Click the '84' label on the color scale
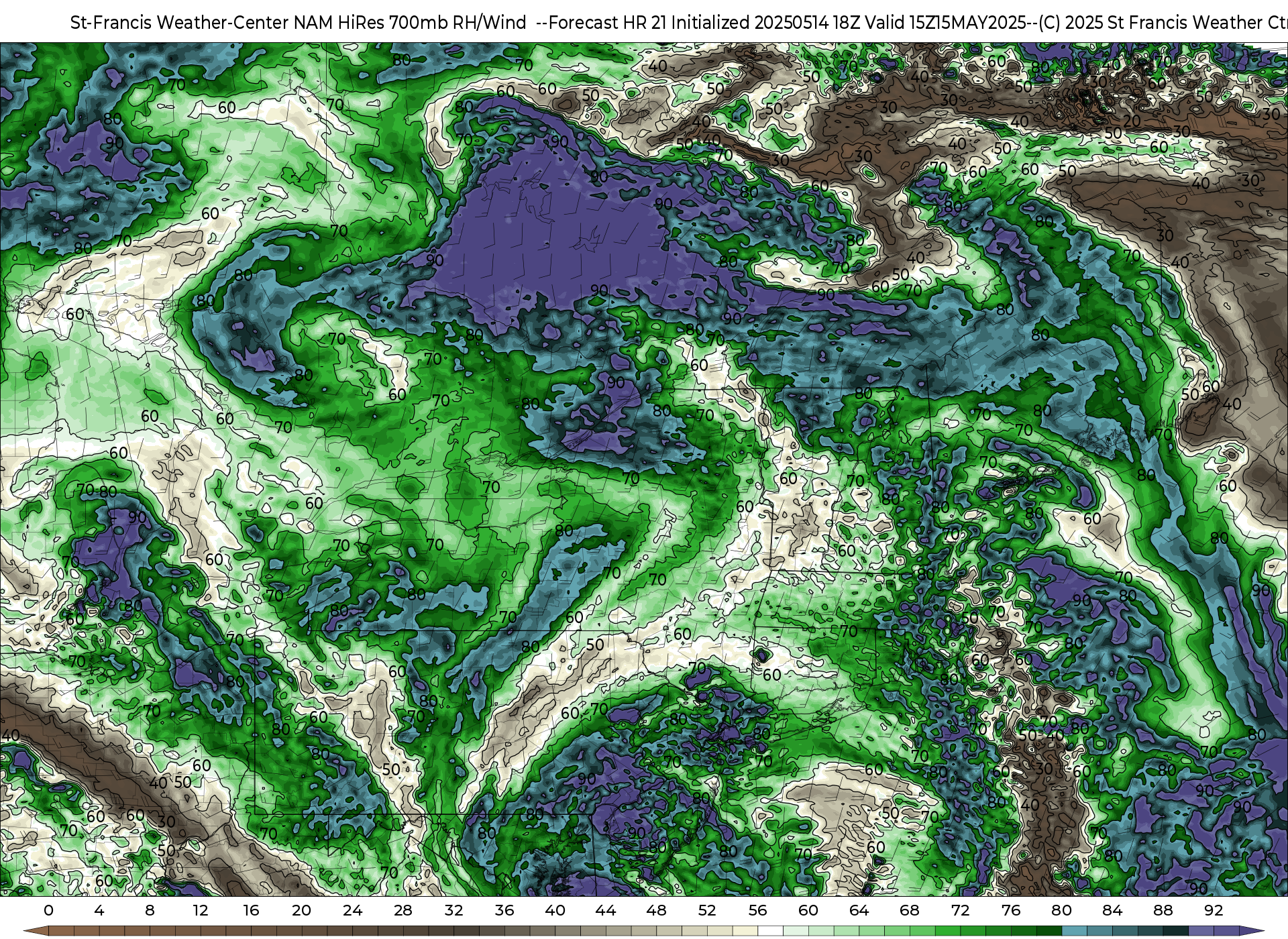 pyautogui.click(x=1112, y=910)
